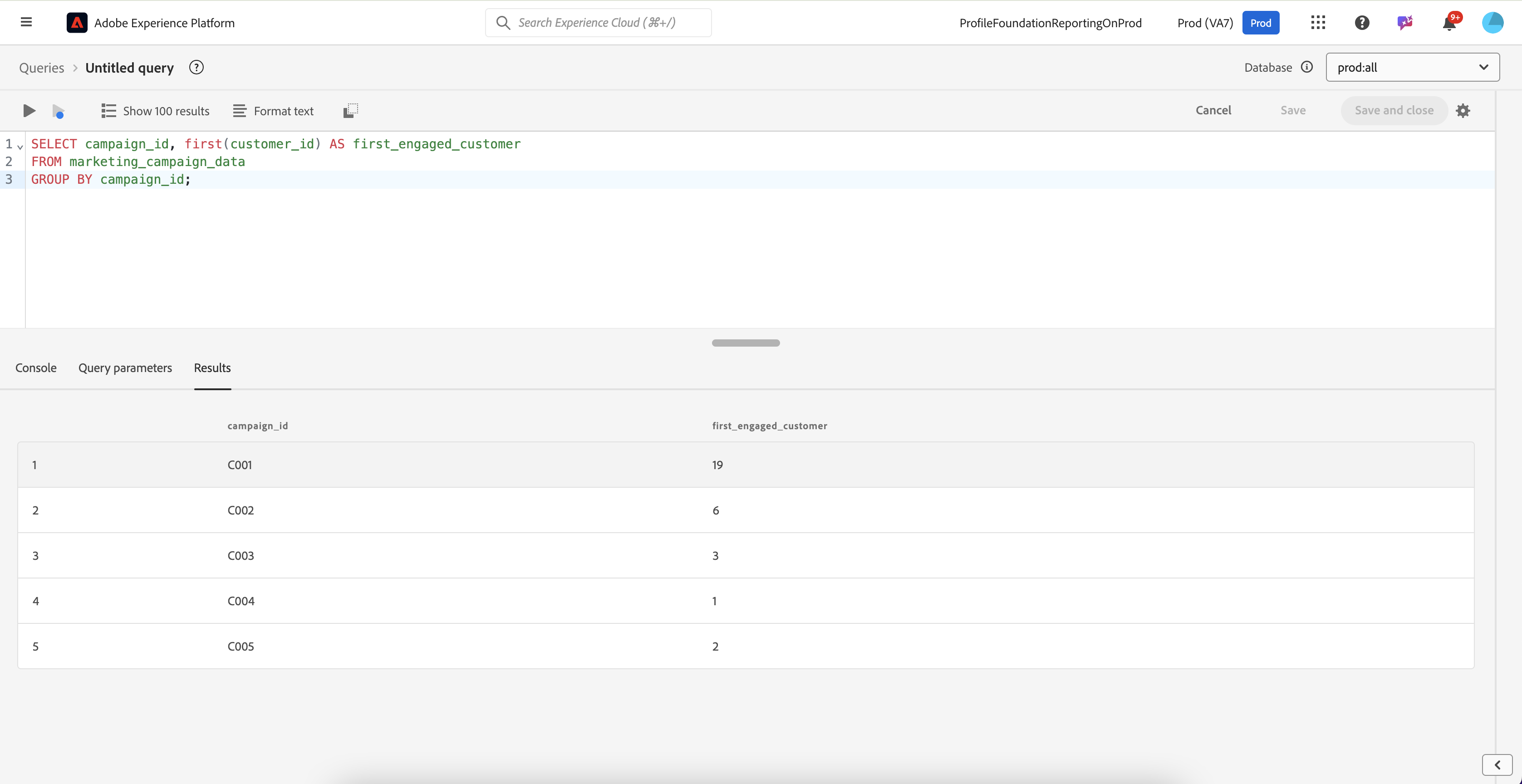Click the editor-results pane divider handle
The height and width of the screenshot is (784, 1522).
click(746, 343)
